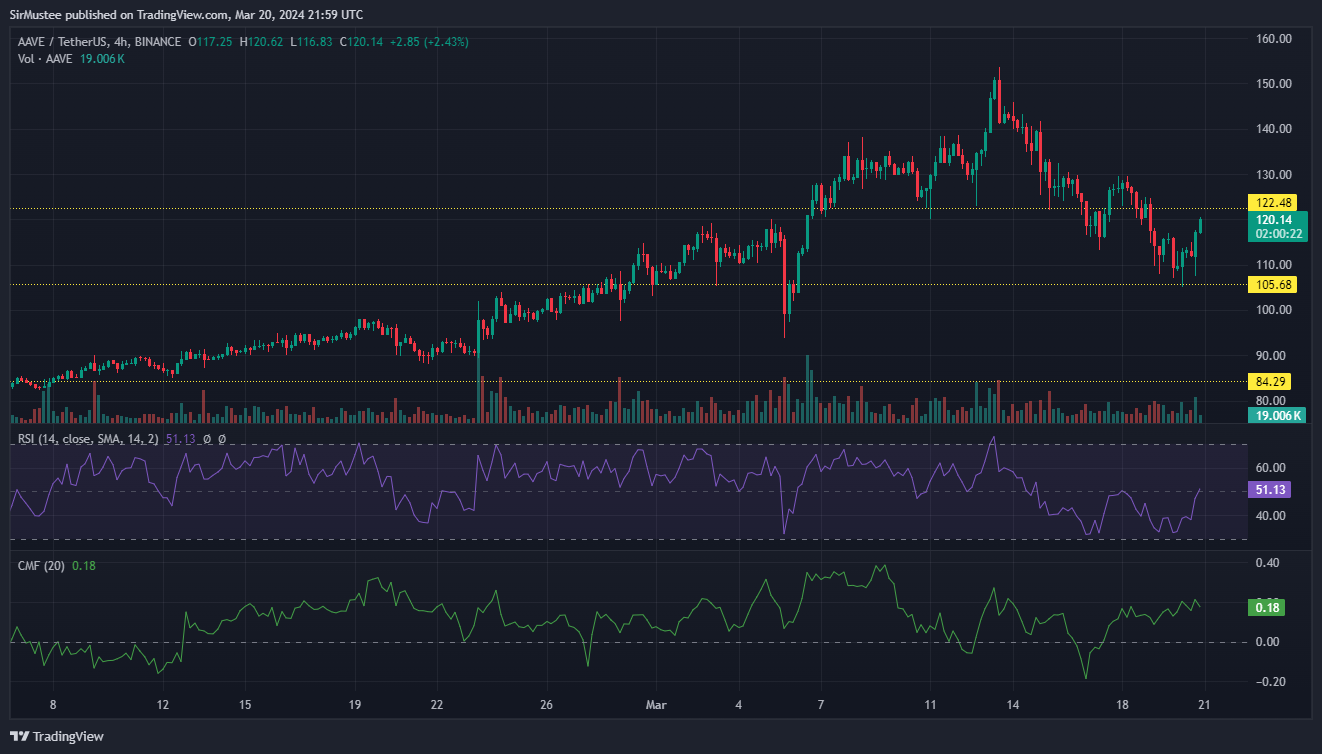1322x754 pixels.
Task: Click the 21 date on the time axis
Action: (1204, 705)
